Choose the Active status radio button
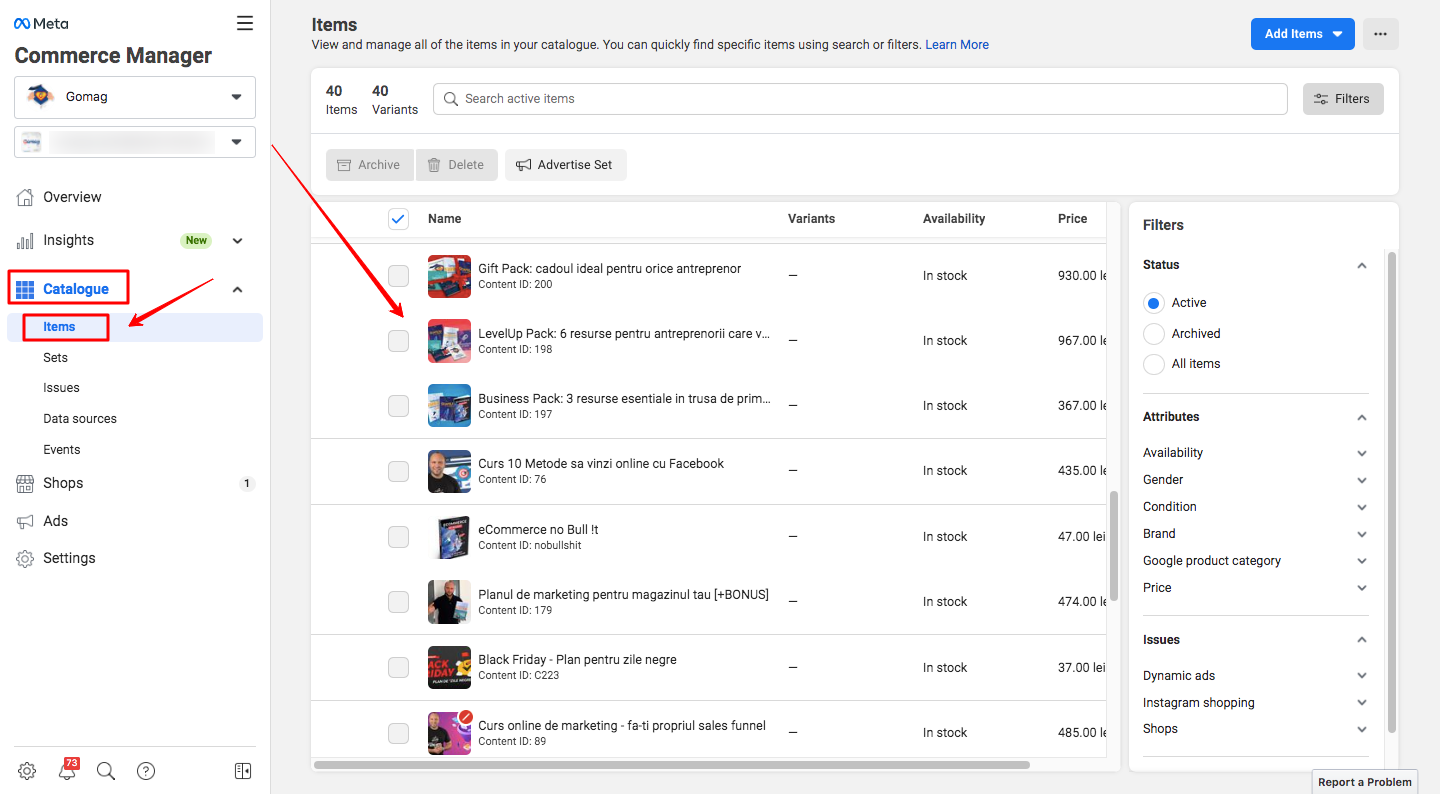This screenshot has width=1440, height=794. pyautogui.click(x=1154, y=303)
